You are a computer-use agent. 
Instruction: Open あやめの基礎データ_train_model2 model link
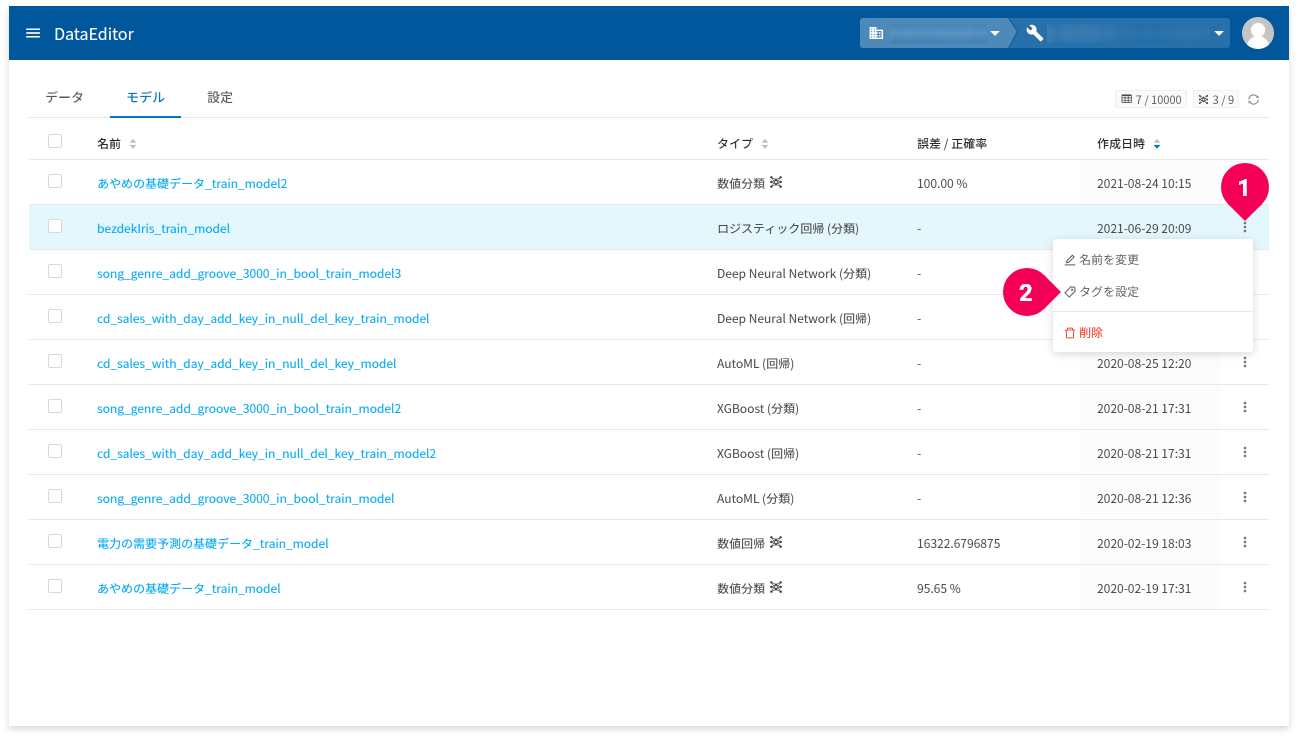point(192,183)
